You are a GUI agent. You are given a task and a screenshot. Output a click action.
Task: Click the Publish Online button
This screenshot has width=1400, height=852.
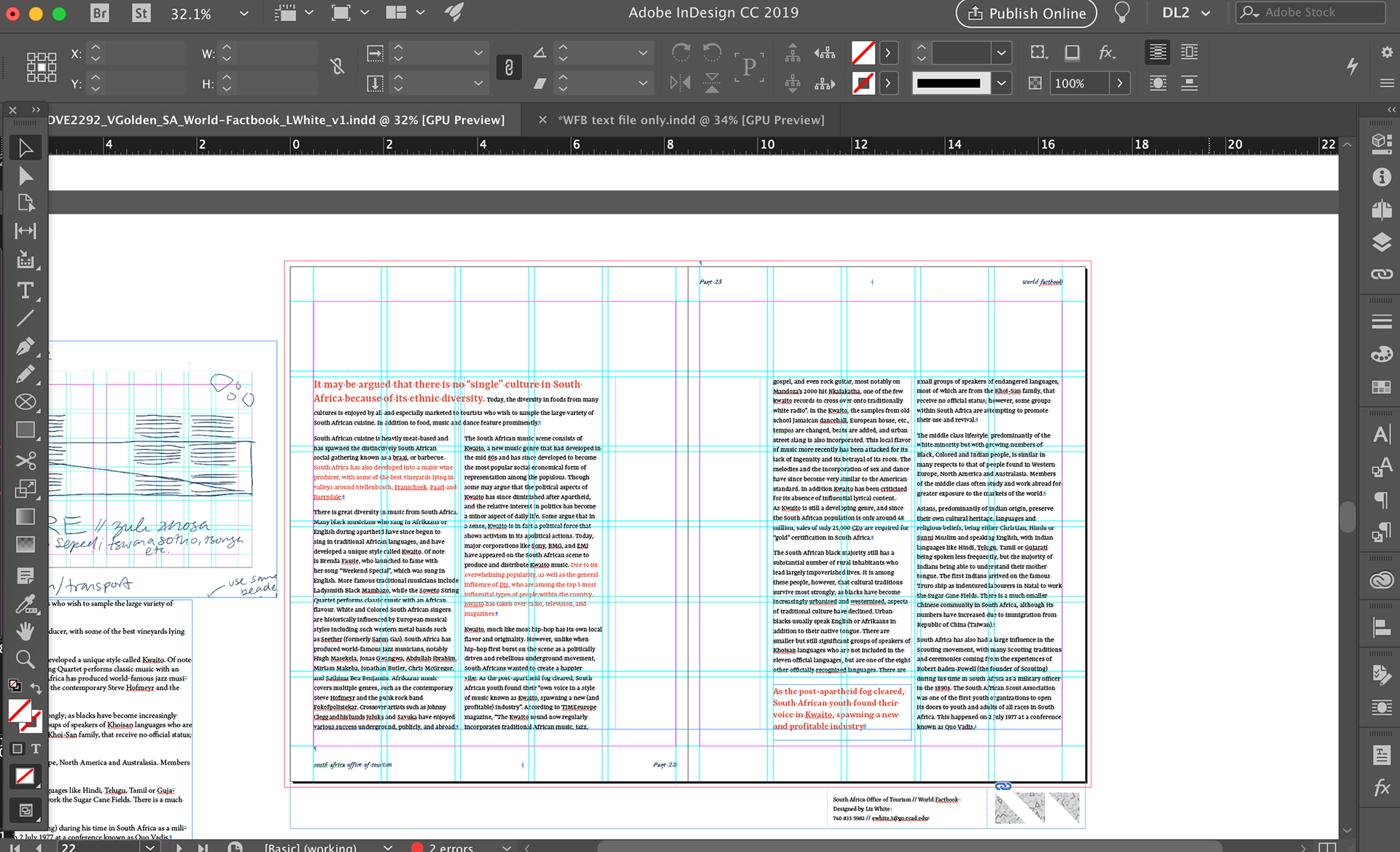click(x=1026, y=13)
